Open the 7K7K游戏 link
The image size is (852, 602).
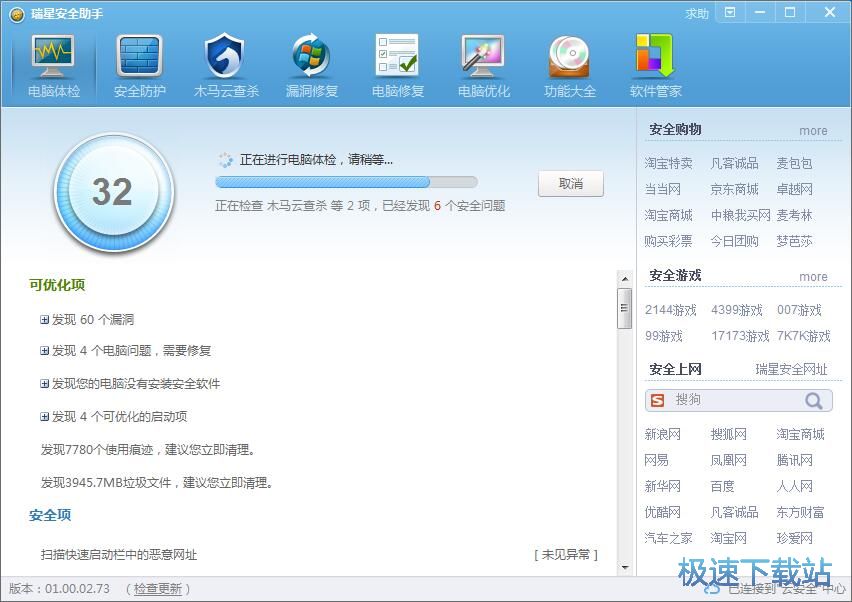tap(804, 336)
